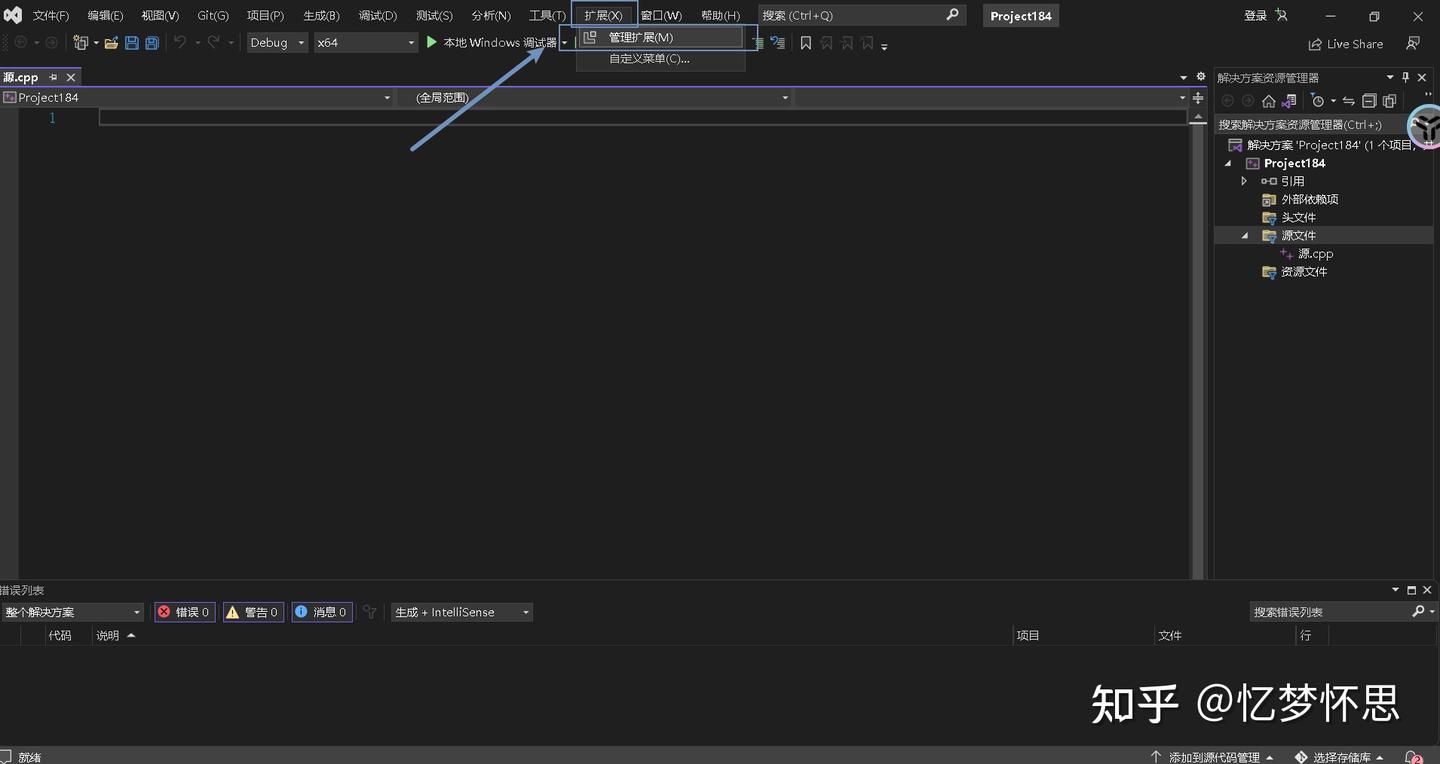Screen dimensions: 1440x764
Task: Click the Save icon for the current file
Action: (x=133, y=42)
